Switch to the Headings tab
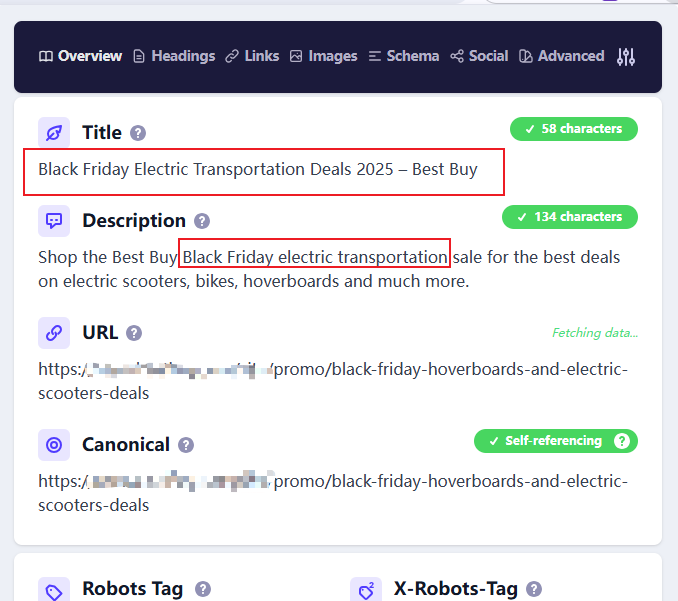The image size is (678, 601). pyautogui.click(x=174, y=56)
